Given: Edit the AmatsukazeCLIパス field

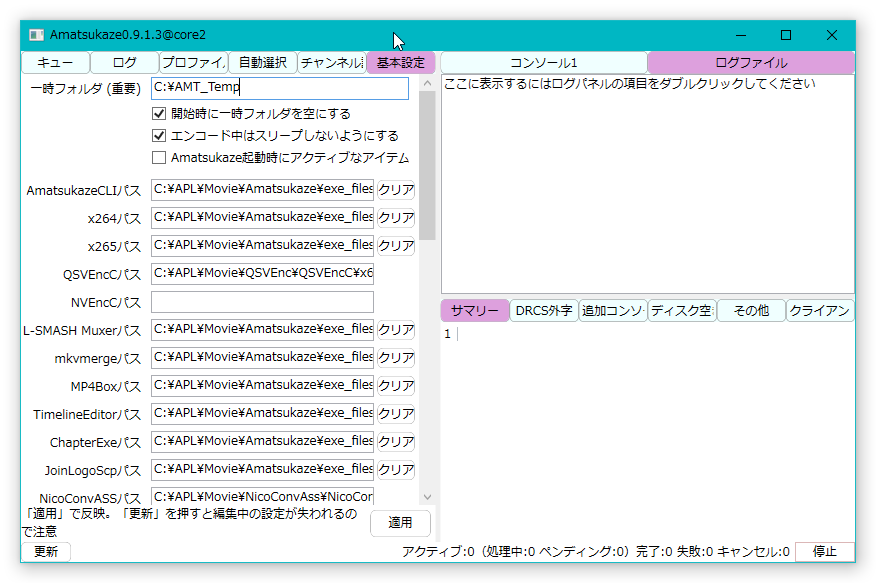Looking at the screenshot, I should pyautogui.click(x=262, y=189).
